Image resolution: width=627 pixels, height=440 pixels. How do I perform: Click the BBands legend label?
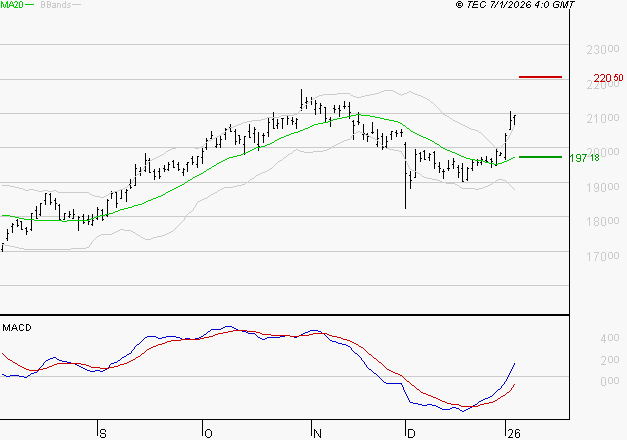click(x=55, y=5)
